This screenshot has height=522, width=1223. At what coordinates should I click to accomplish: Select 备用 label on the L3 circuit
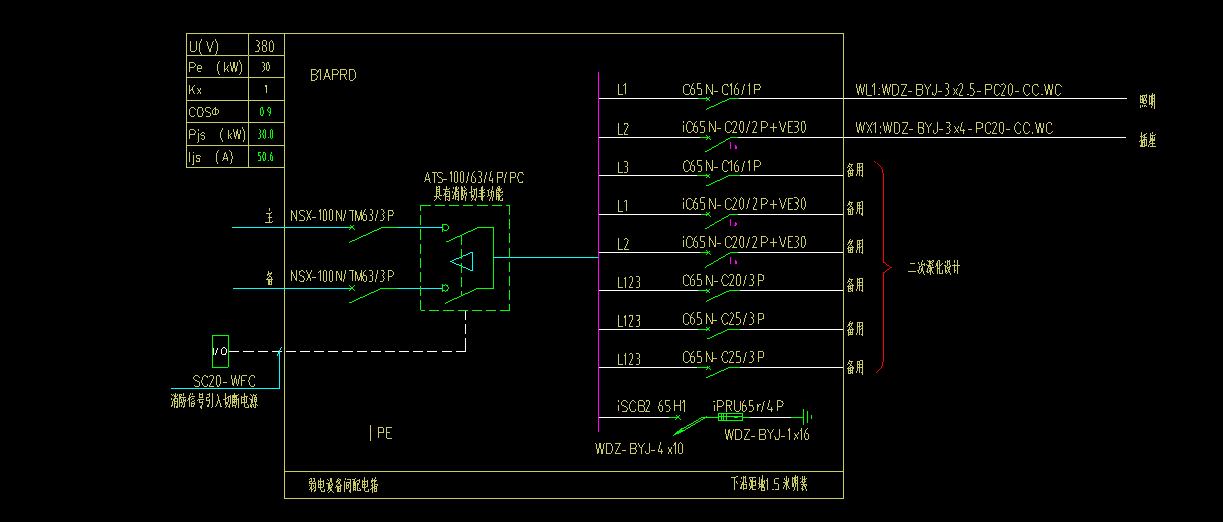pos(855,171)
